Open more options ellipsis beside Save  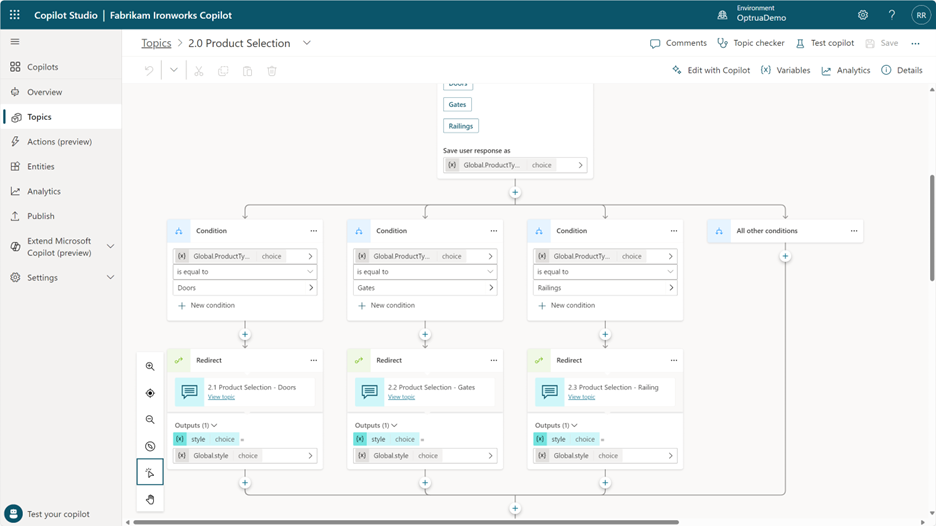pos(915,43)
